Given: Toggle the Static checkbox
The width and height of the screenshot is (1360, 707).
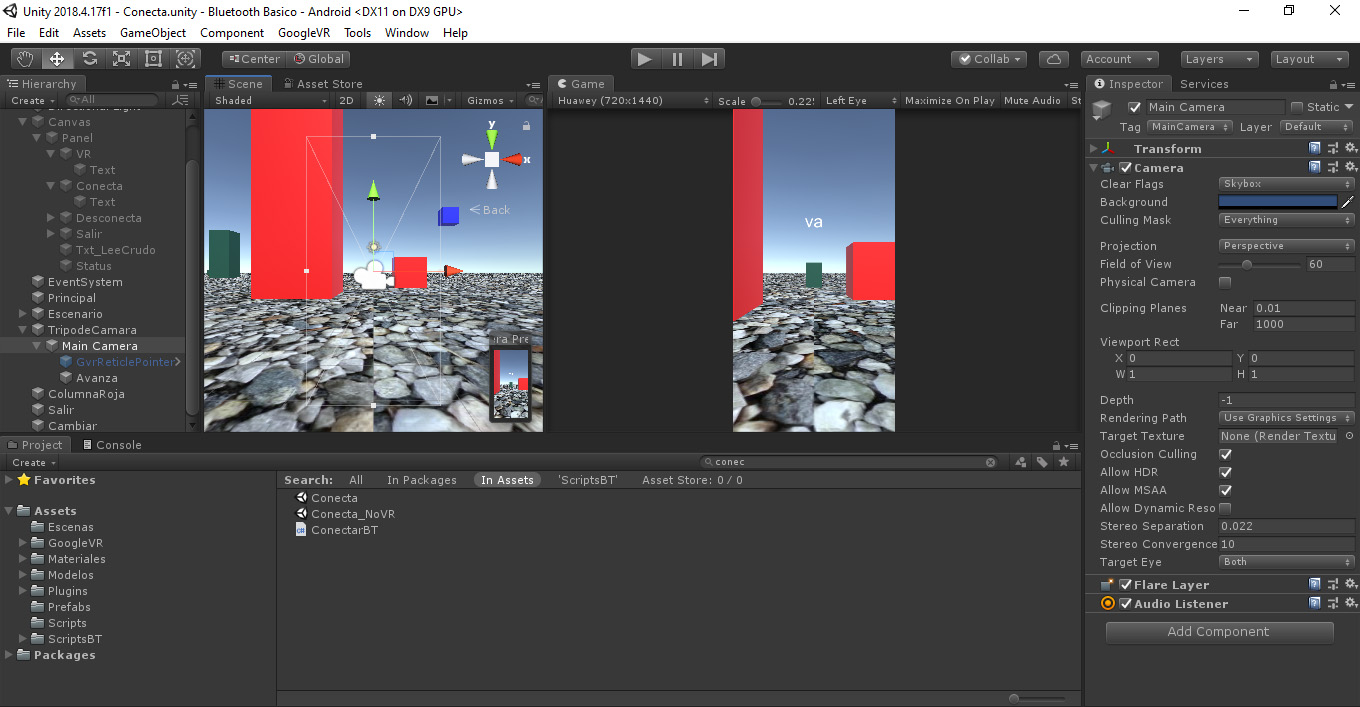Looking at the screenshot, I should coord(1297,107).
